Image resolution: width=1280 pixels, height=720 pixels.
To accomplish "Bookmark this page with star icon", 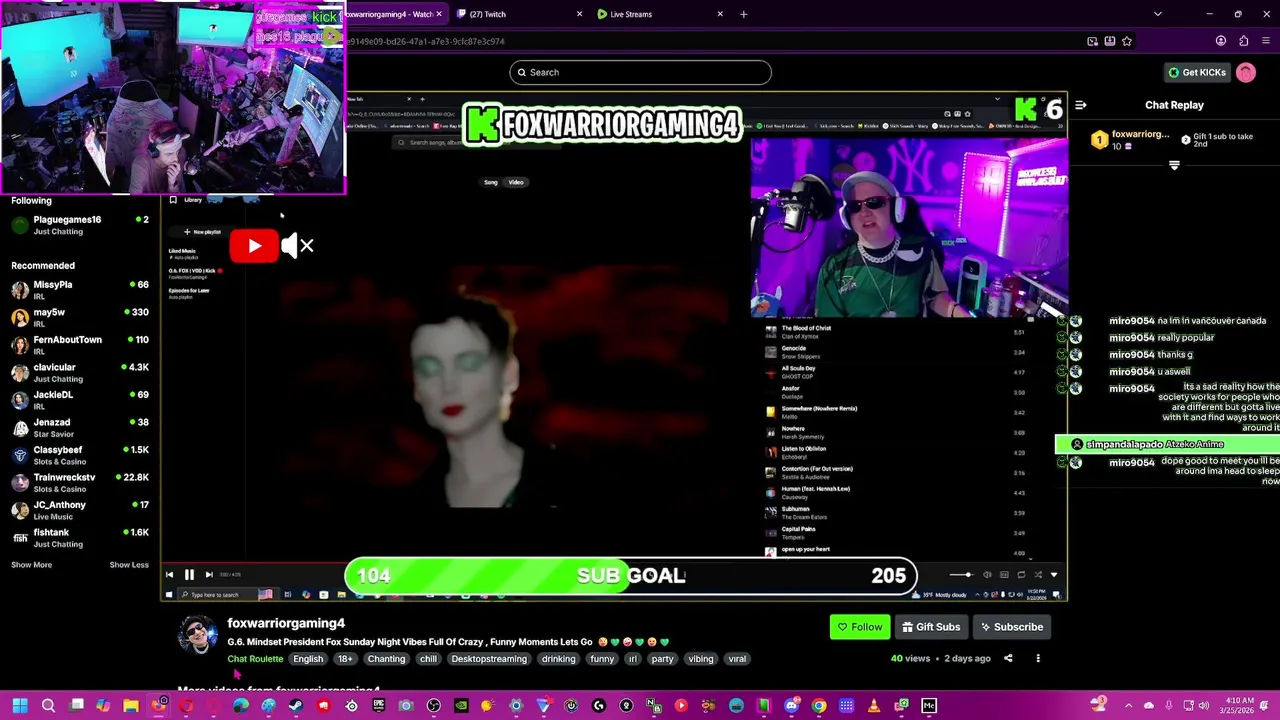I will click(1127, 41).
